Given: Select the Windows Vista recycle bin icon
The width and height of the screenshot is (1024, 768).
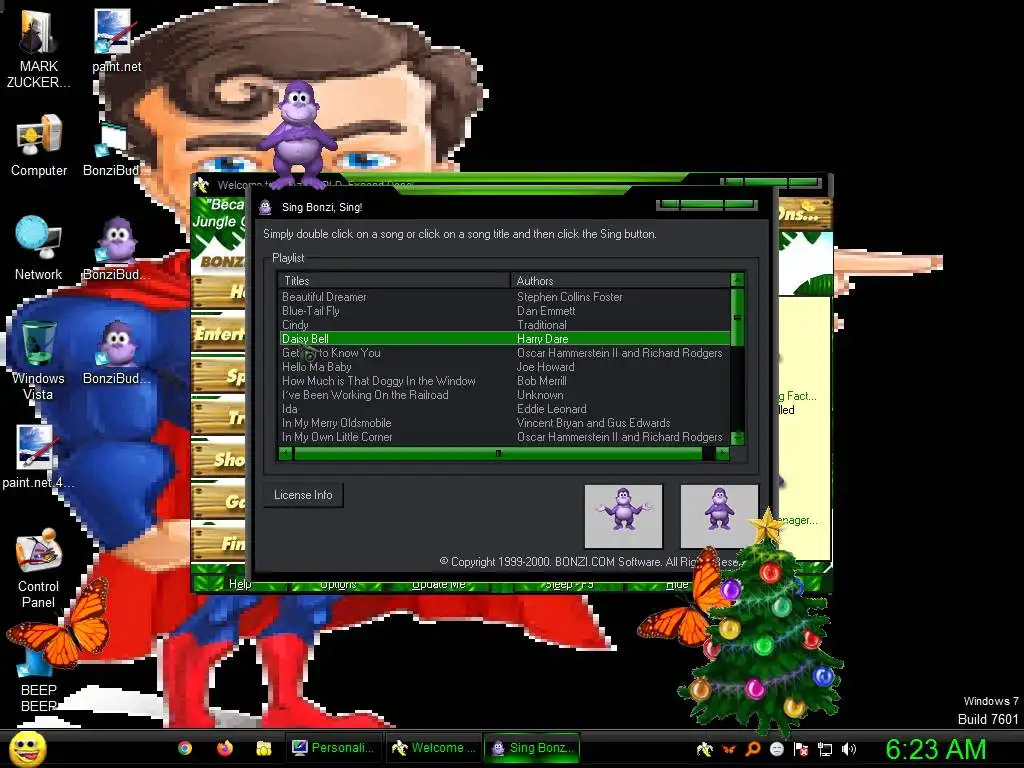Looking at the screenshot, I should [x=38, y=360].
